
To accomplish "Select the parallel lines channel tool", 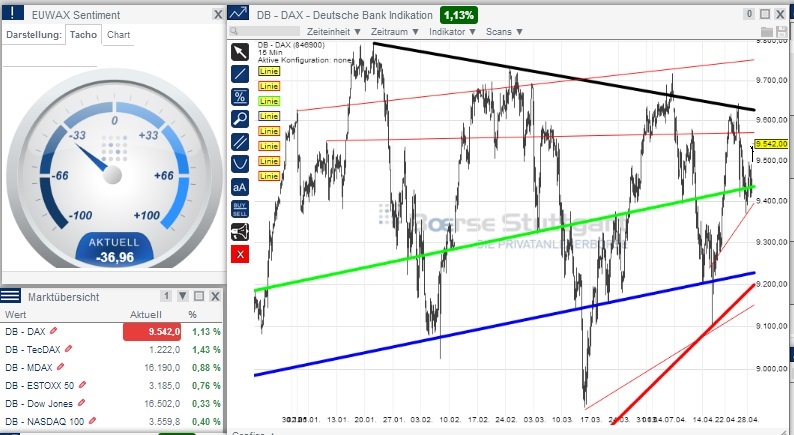I will pos(240,142).
